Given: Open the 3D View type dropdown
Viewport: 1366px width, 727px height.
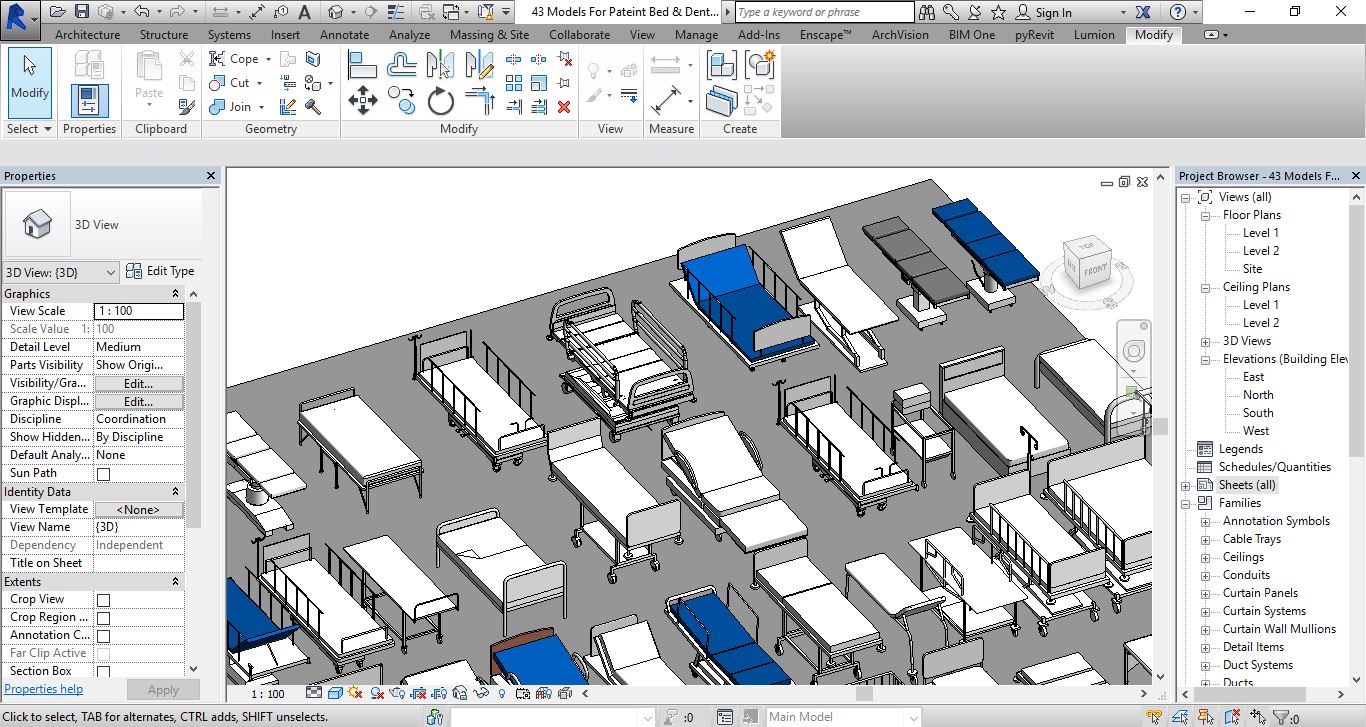Looking at the screenshot, I should click(110, 273).
